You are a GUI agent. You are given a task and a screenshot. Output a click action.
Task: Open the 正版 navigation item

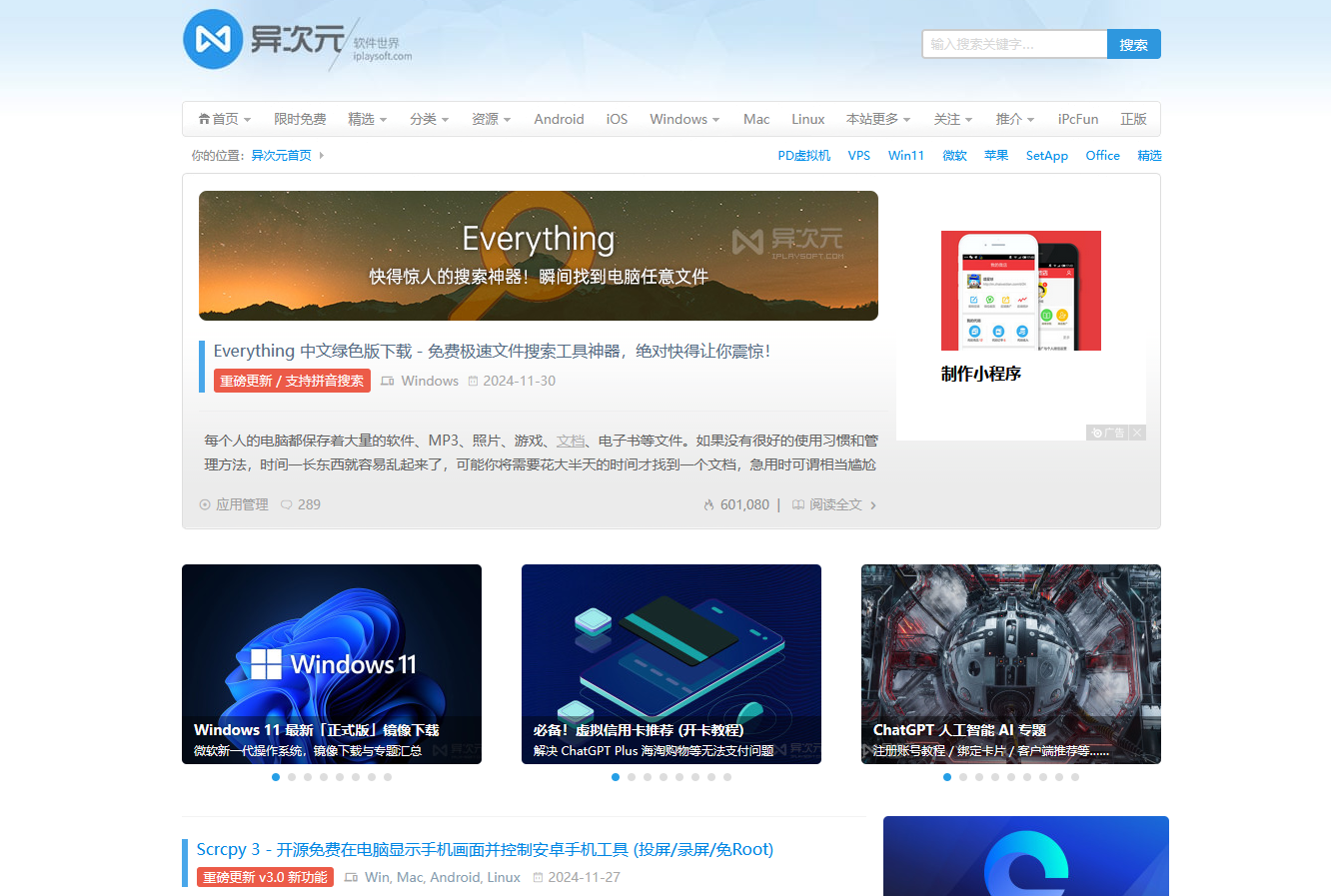[1133, 119]
